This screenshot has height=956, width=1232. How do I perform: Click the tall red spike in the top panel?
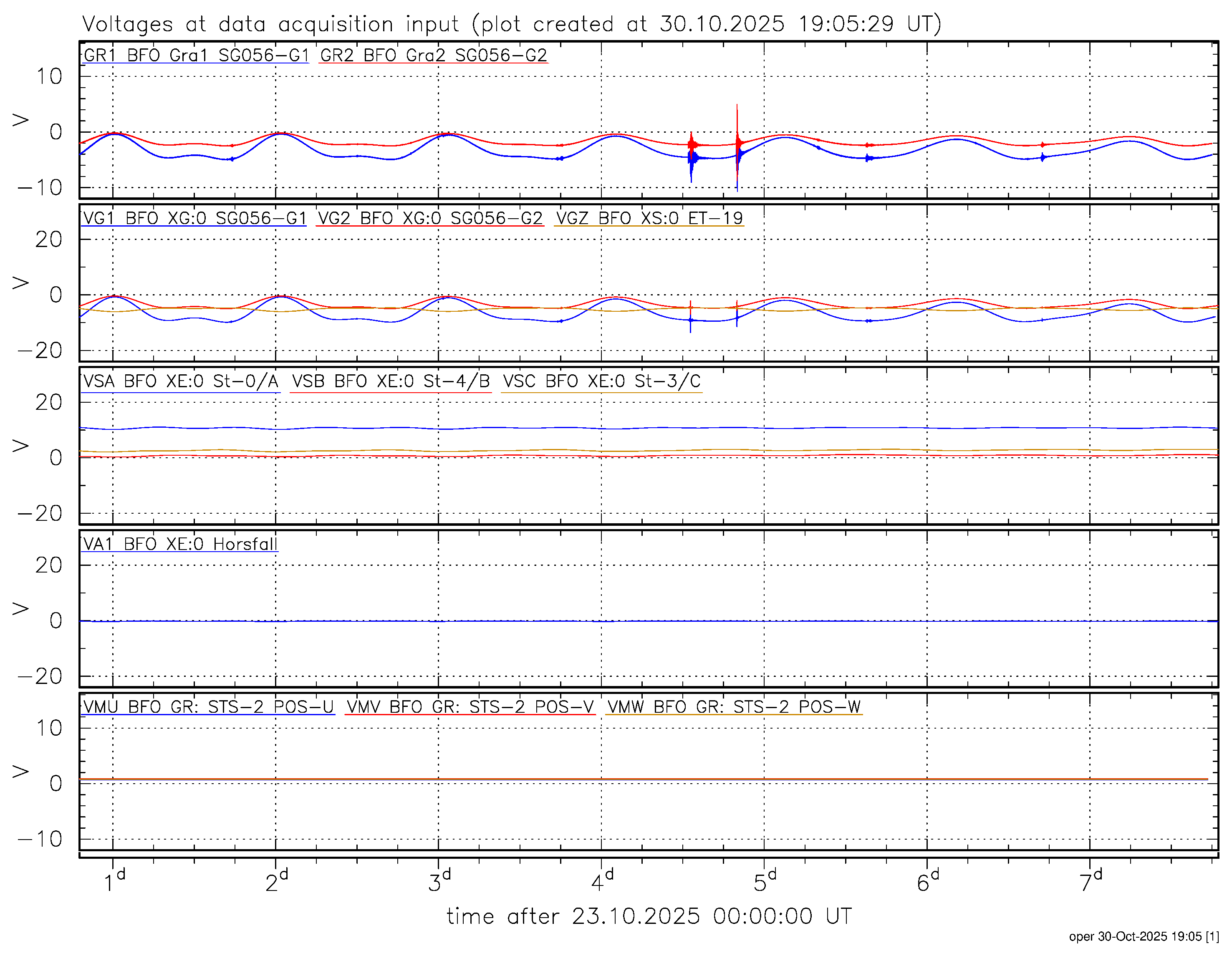737,119
